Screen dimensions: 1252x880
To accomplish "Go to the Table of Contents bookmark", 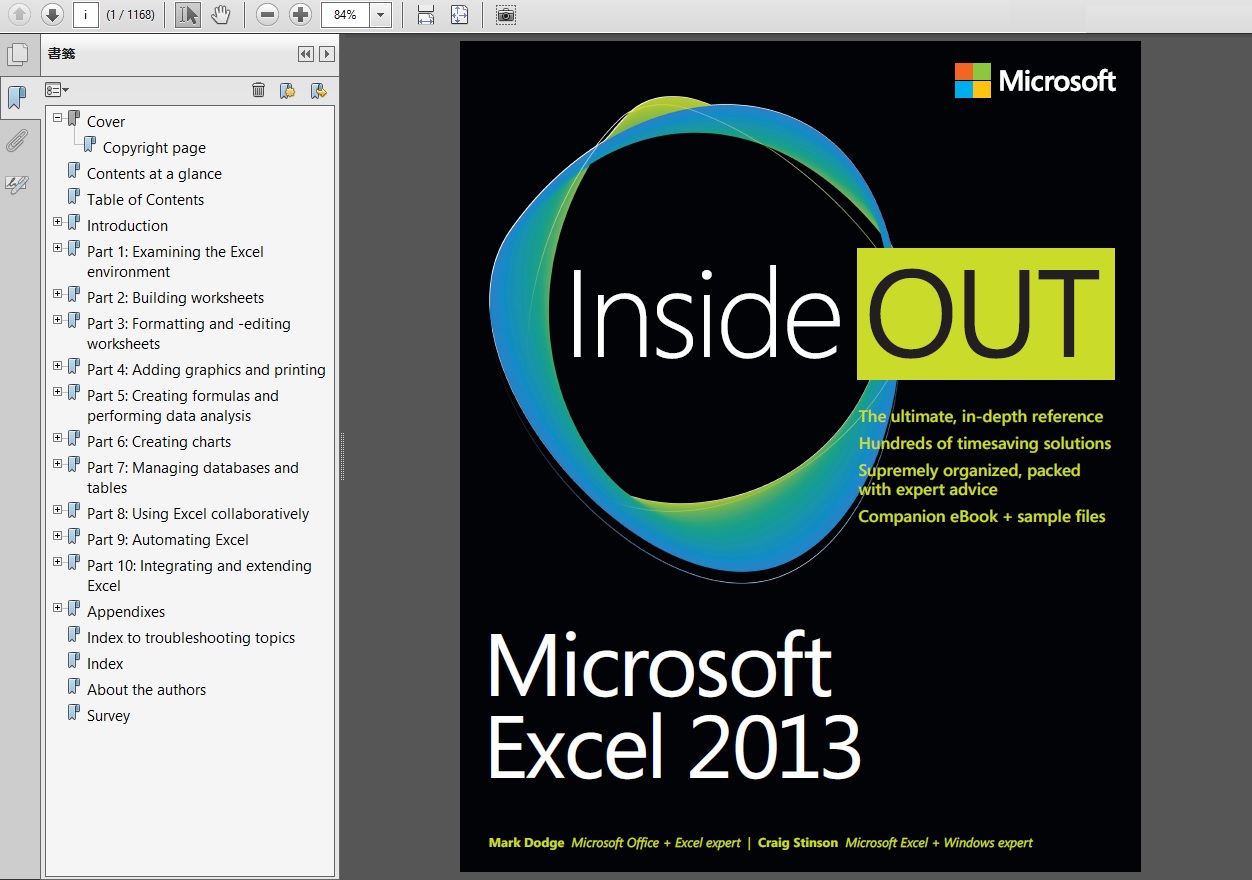I will click(145, 200).
